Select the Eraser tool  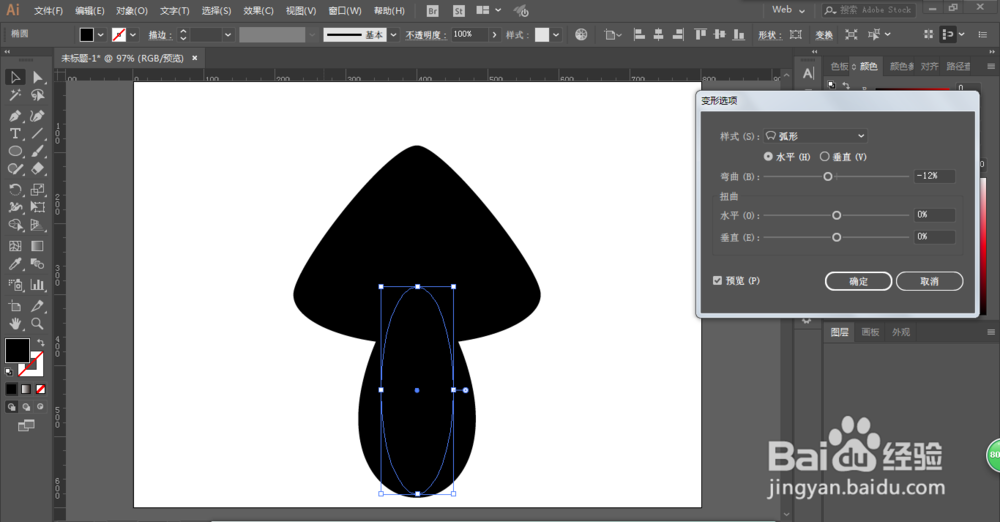38,169
